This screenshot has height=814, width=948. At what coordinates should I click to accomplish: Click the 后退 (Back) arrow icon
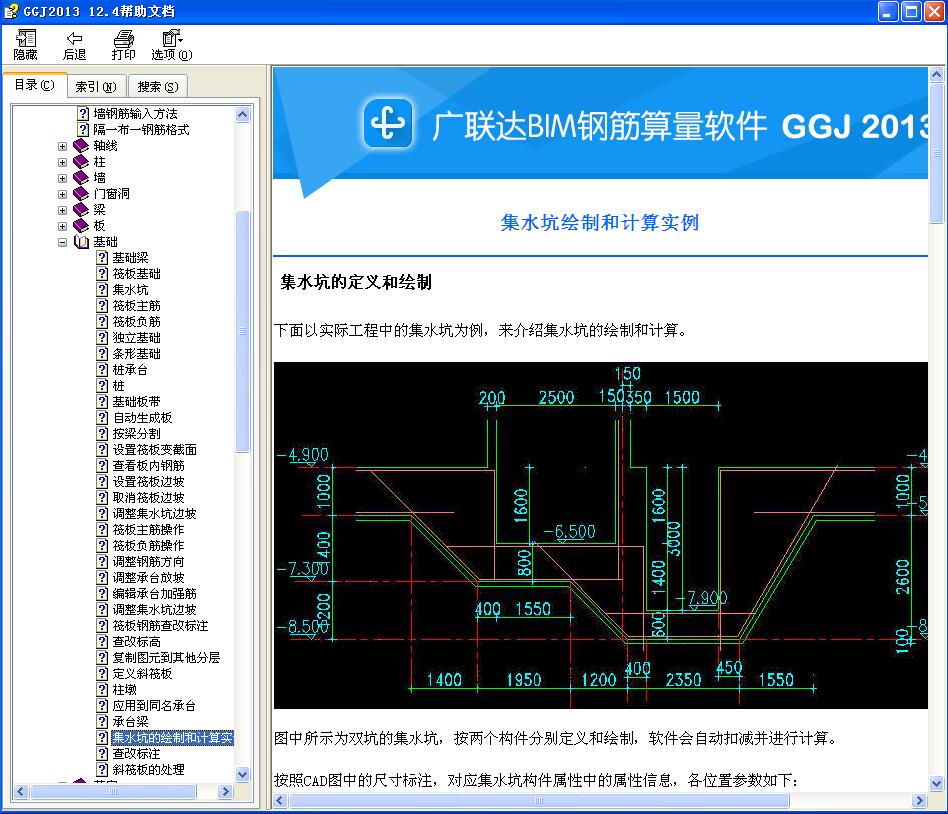point(74,39)
